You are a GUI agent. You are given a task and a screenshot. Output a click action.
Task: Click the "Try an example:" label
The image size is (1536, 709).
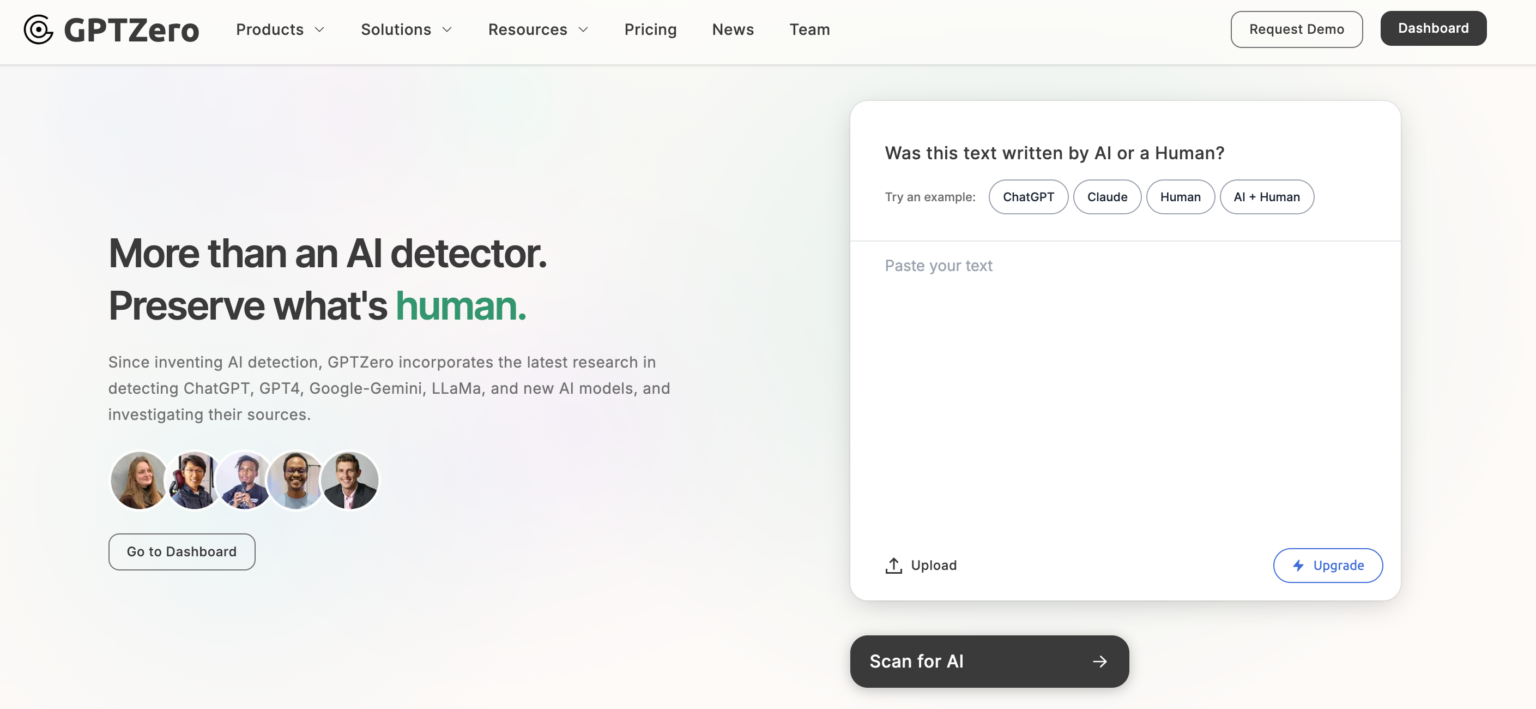coord(930,197)
